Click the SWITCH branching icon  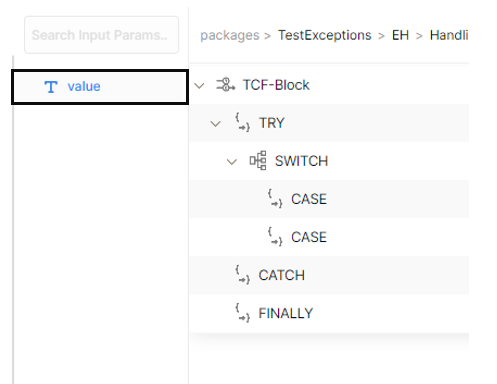(258, 161)
